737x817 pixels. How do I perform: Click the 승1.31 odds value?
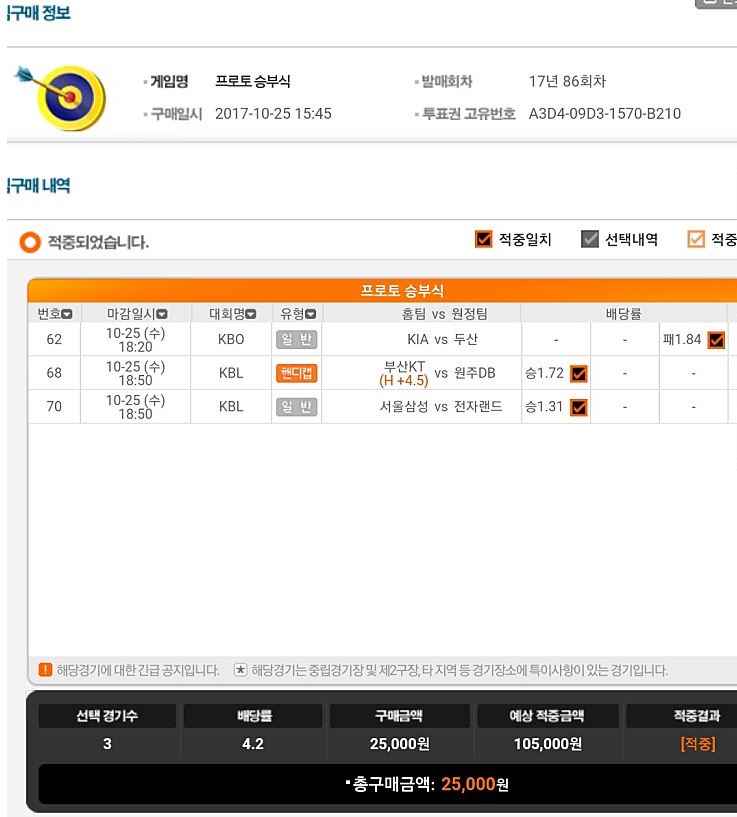click(545, 406)
